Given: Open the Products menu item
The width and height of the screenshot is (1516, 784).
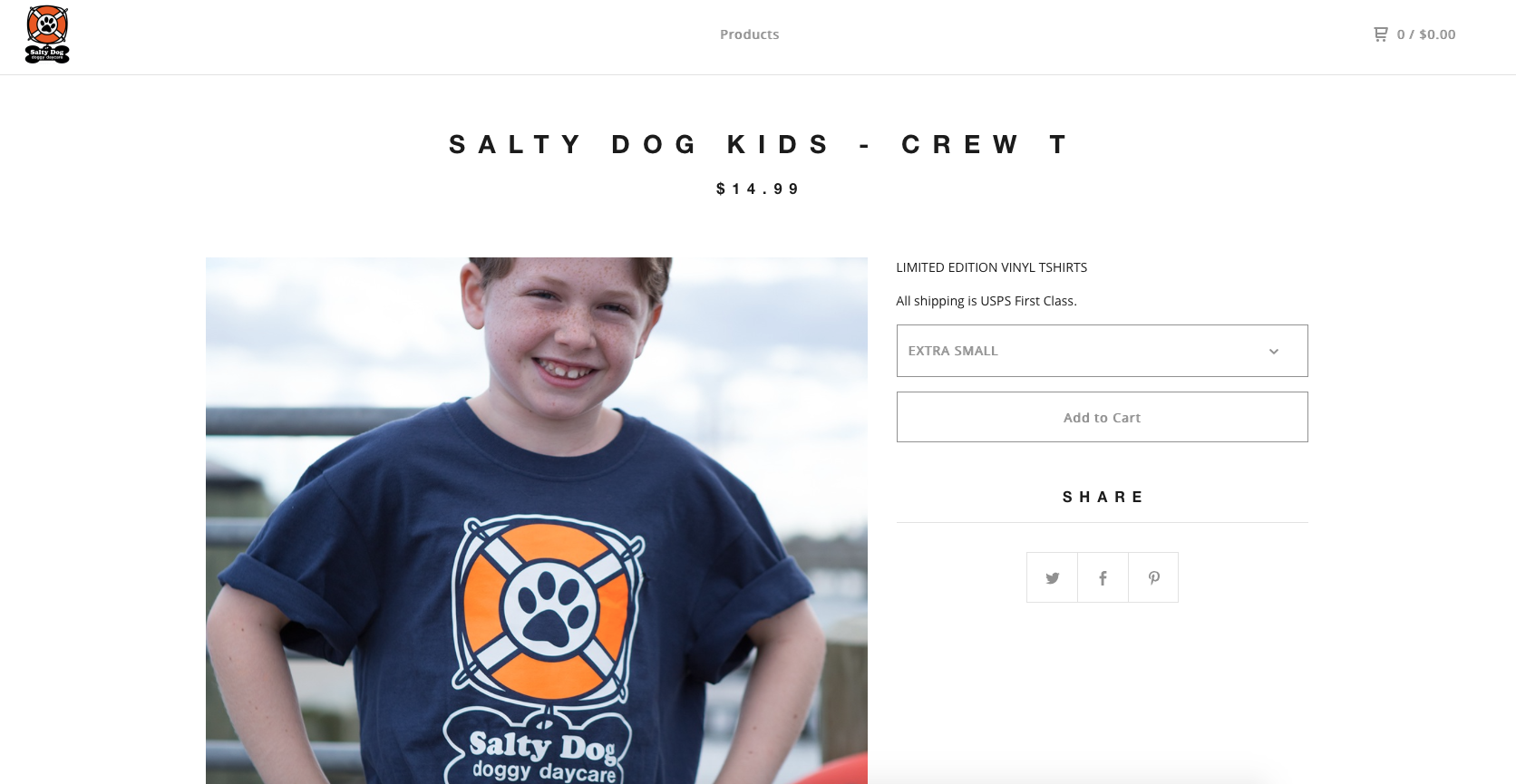Looking at the screenshot, I should click(x=749, y=34).
